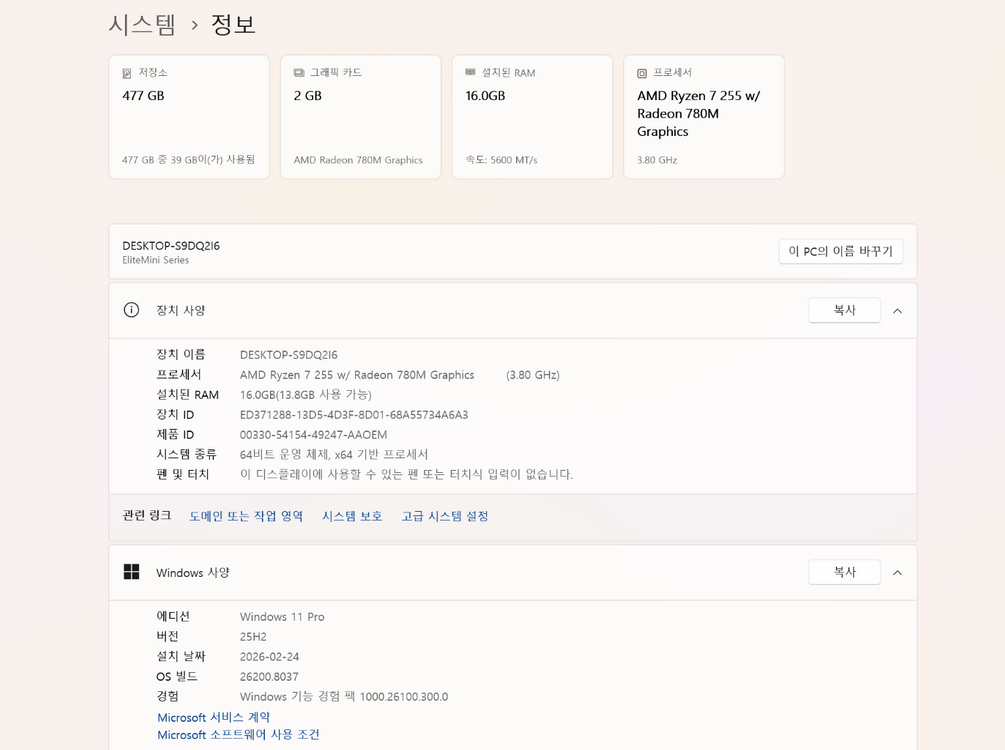Click the processor (프로세서) chip icon
The width and height of the screenshot is (1005, 750).
[x=640, y=71]
